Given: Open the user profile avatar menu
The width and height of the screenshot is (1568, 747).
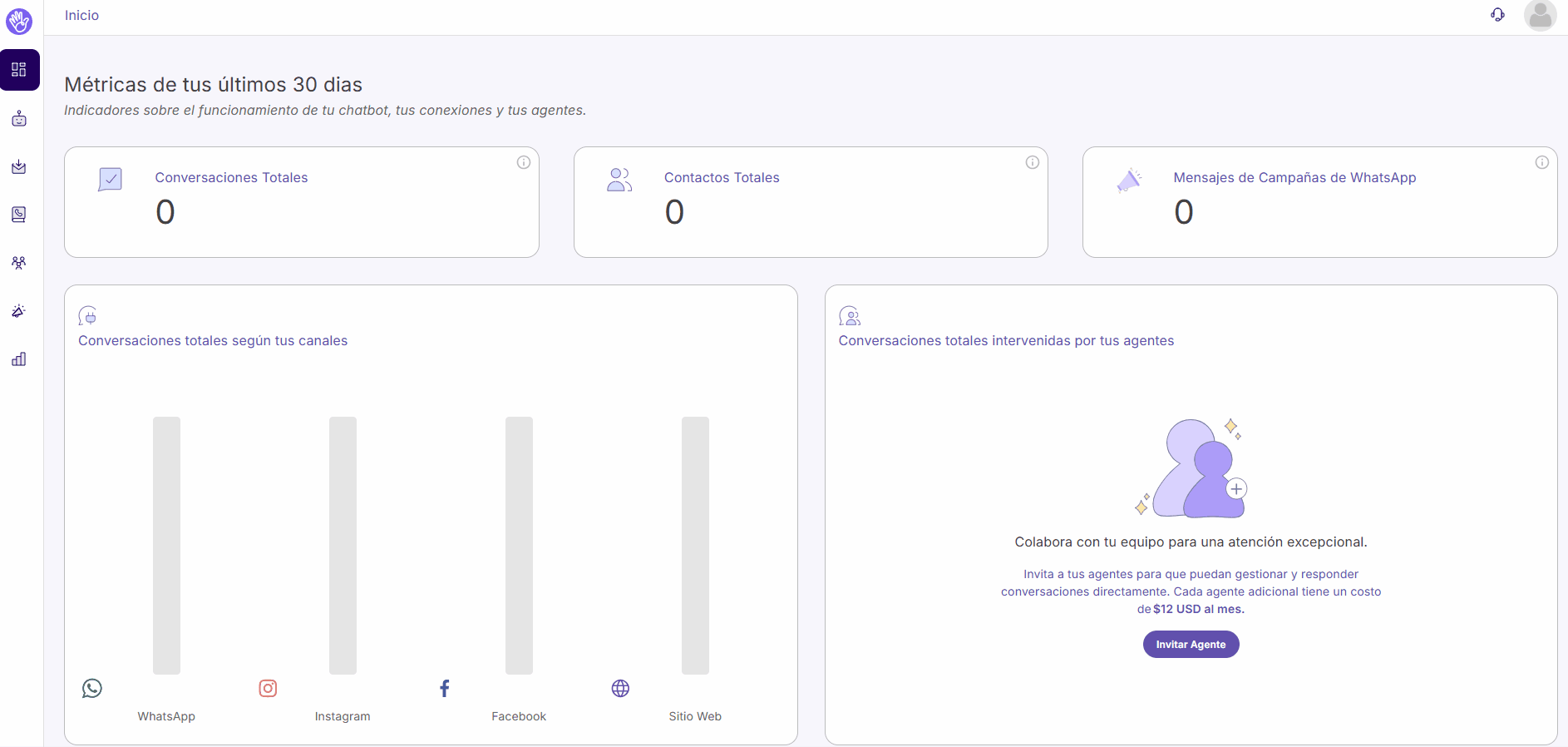Looking at the screenshot, I should tap(1540, 15).
